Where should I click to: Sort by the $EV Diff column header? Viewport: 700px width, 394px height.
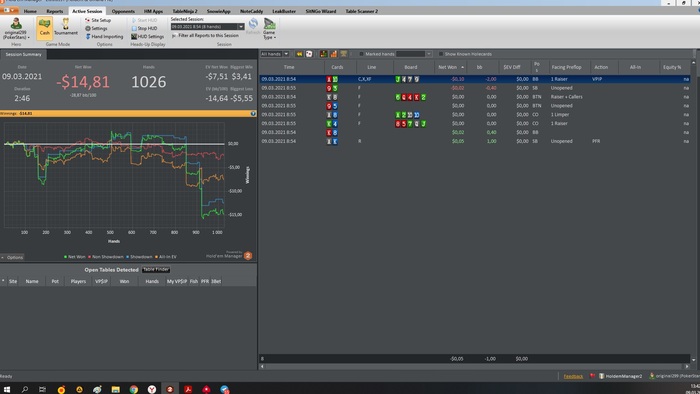pyautogui.click(x=514, y=67)
